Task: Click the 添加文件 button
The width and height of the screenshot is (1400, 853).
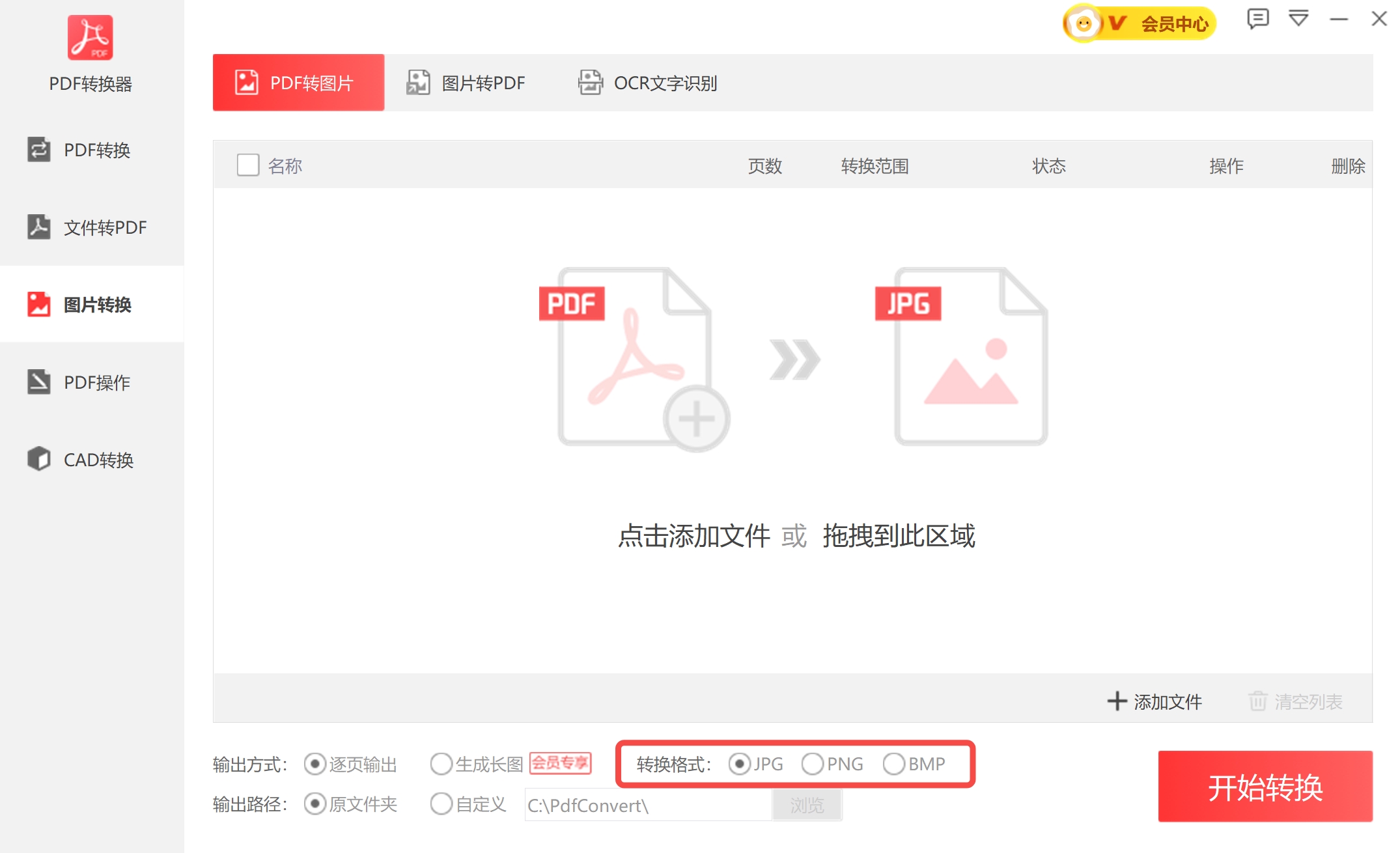Action: coord(1155,701)
